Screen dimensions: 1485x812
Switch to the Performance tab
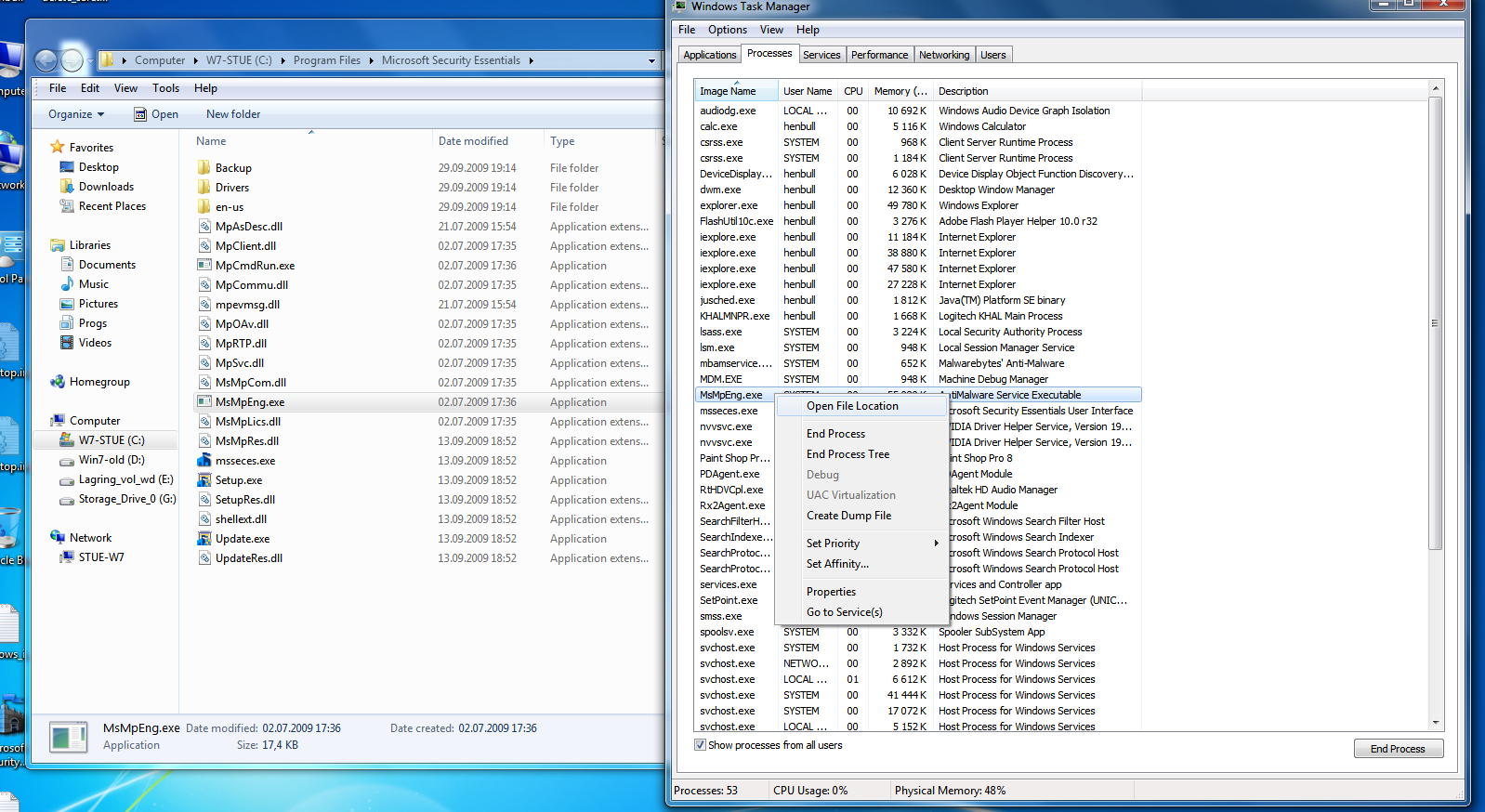pos(879,55)
